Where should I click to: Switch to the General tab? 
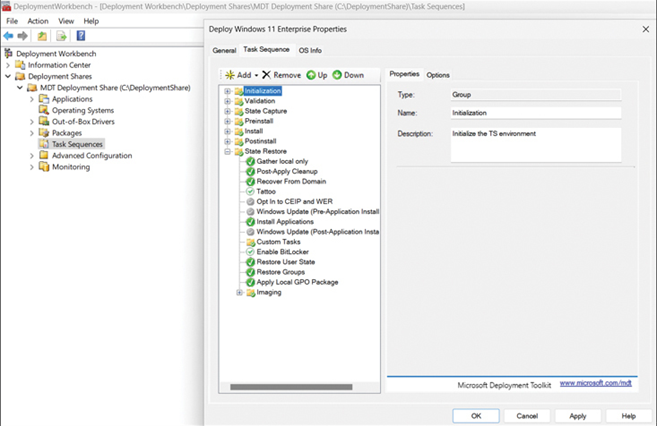click(x=224, y=50)
